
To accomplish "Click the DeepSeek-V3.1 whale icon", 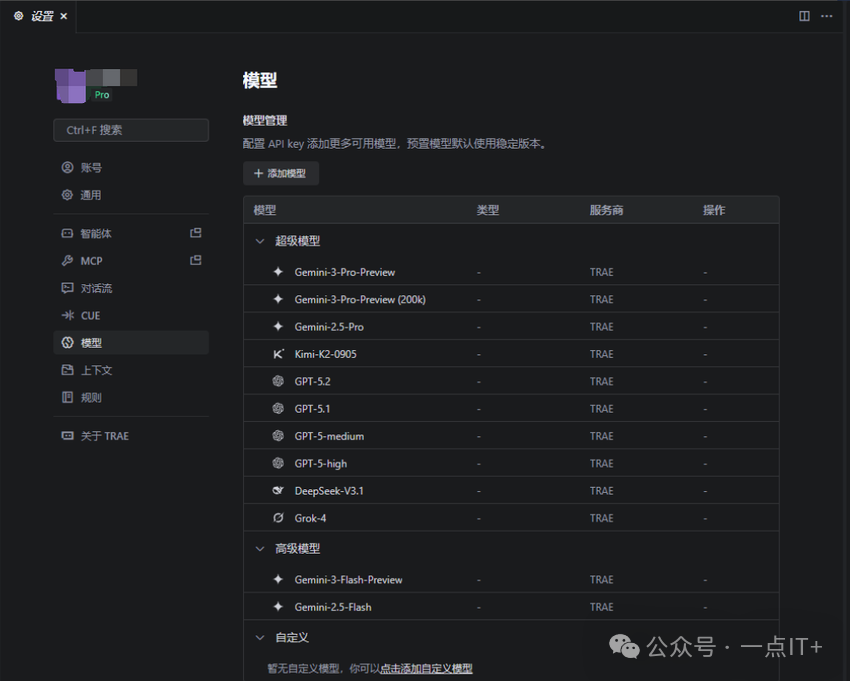I will 278,490.
